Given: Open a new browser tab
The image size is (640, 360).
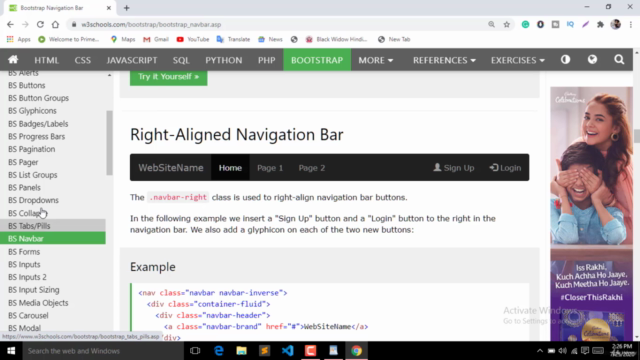Looking at the screenshot, I should pyautogui.click(x=127, y=8).
